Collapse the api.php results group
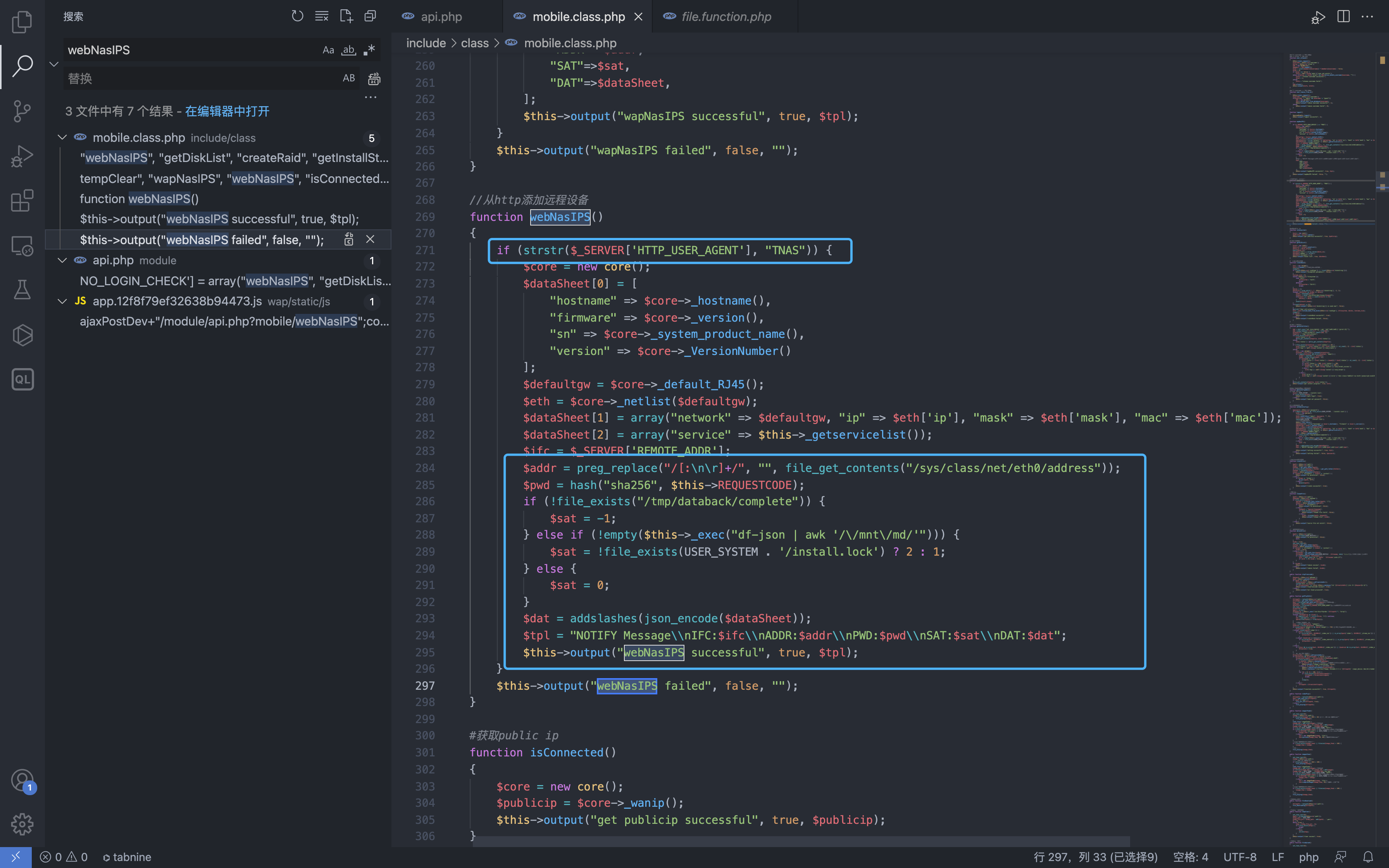The image size is (1389, 868). click(x=62, y=260)
